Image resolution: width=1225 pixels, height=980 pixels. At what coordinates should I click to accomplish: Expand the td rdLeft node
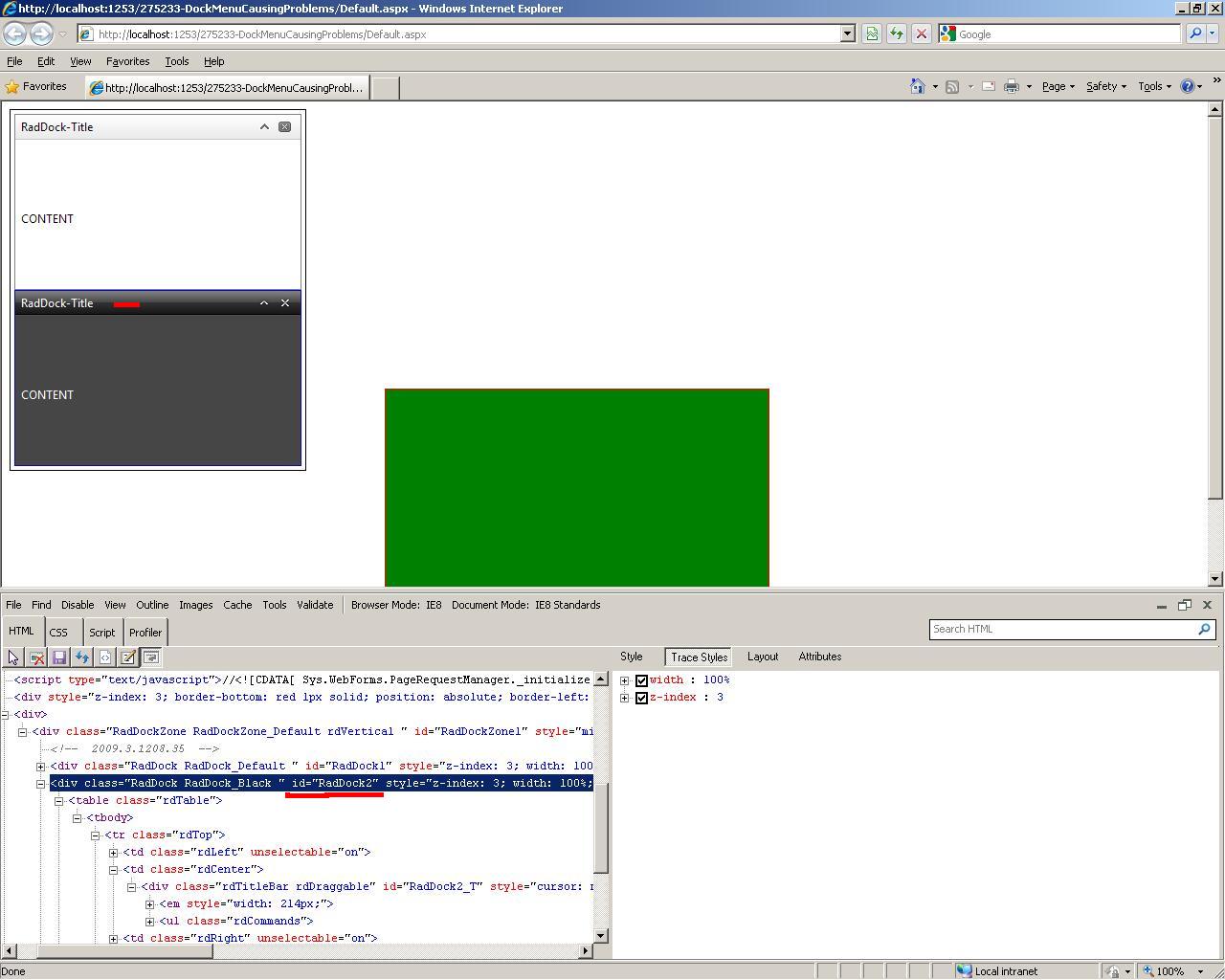[x=114, y=852]
